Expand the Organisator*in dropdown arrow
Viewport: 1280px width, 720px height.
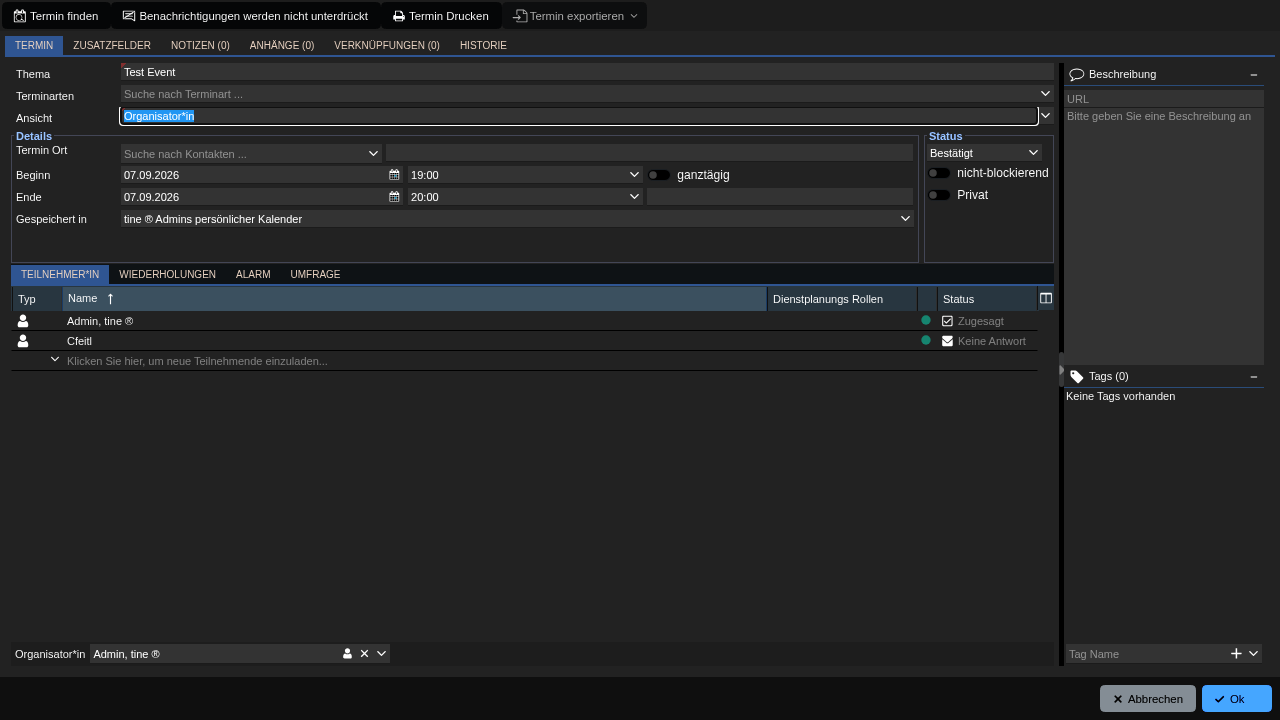coord(381,653)
